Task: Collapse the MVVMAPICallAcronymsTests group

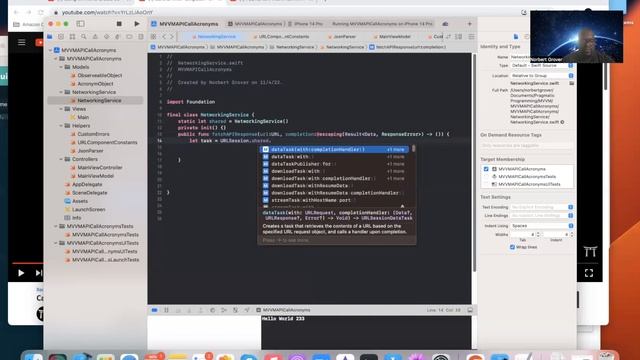Action: click(x=56, y=226)
